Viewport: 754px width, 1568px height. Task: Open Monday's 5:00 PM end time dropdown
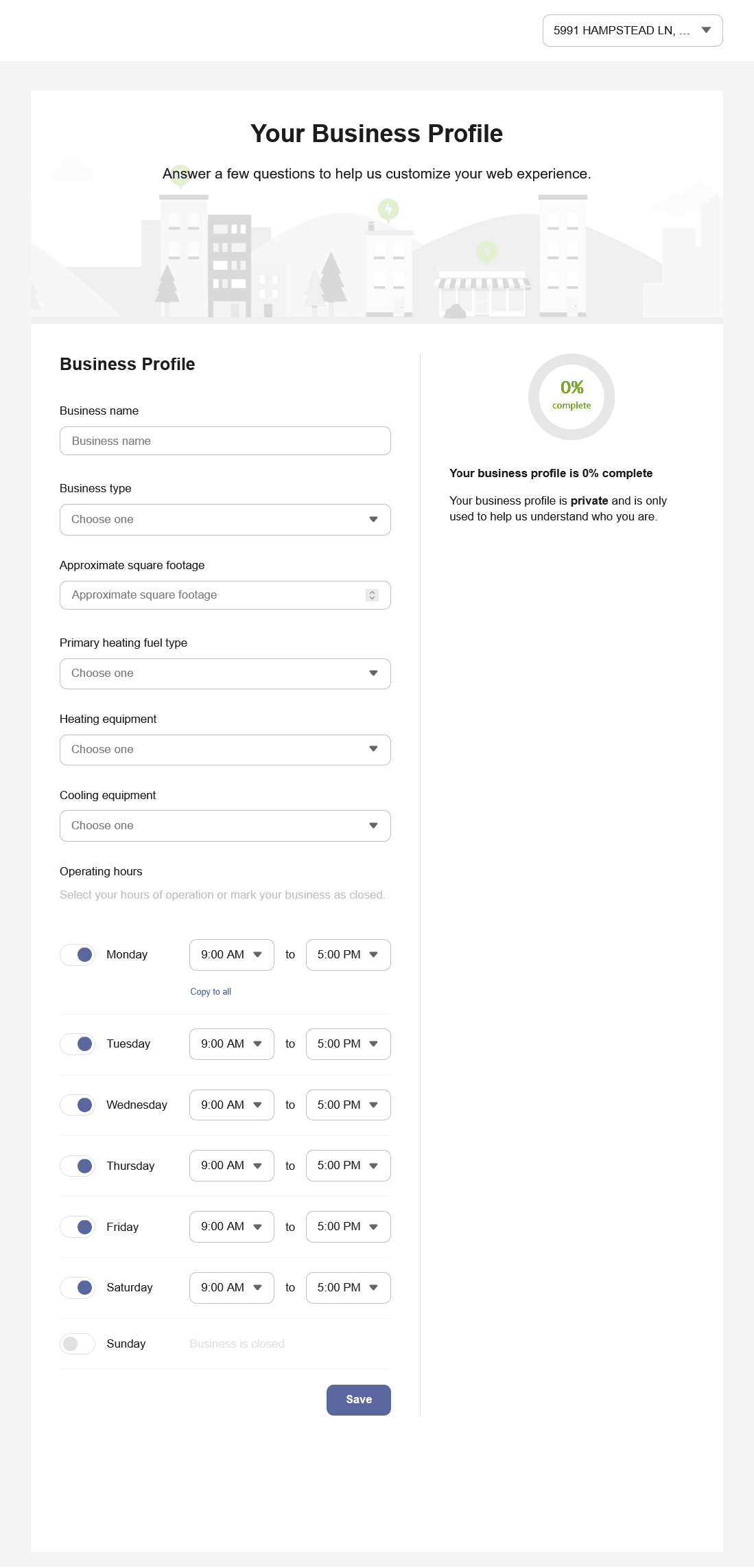tap(348, 954)
